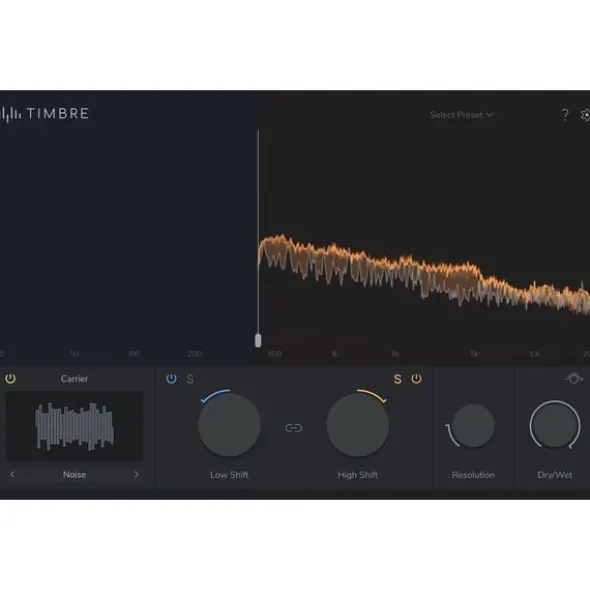Open the Select Preset dropdown

pyautogui.click(x=461, y=115)
